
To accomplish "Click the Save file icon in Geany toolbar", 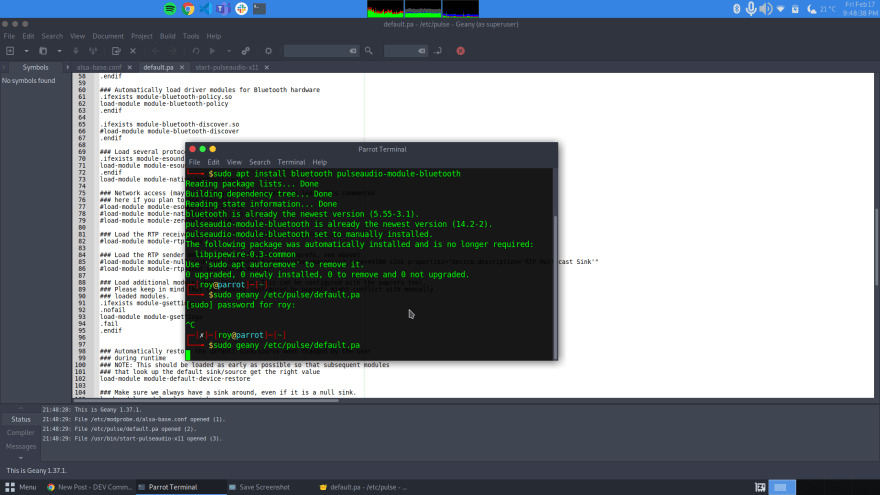I will coord(76,51).
